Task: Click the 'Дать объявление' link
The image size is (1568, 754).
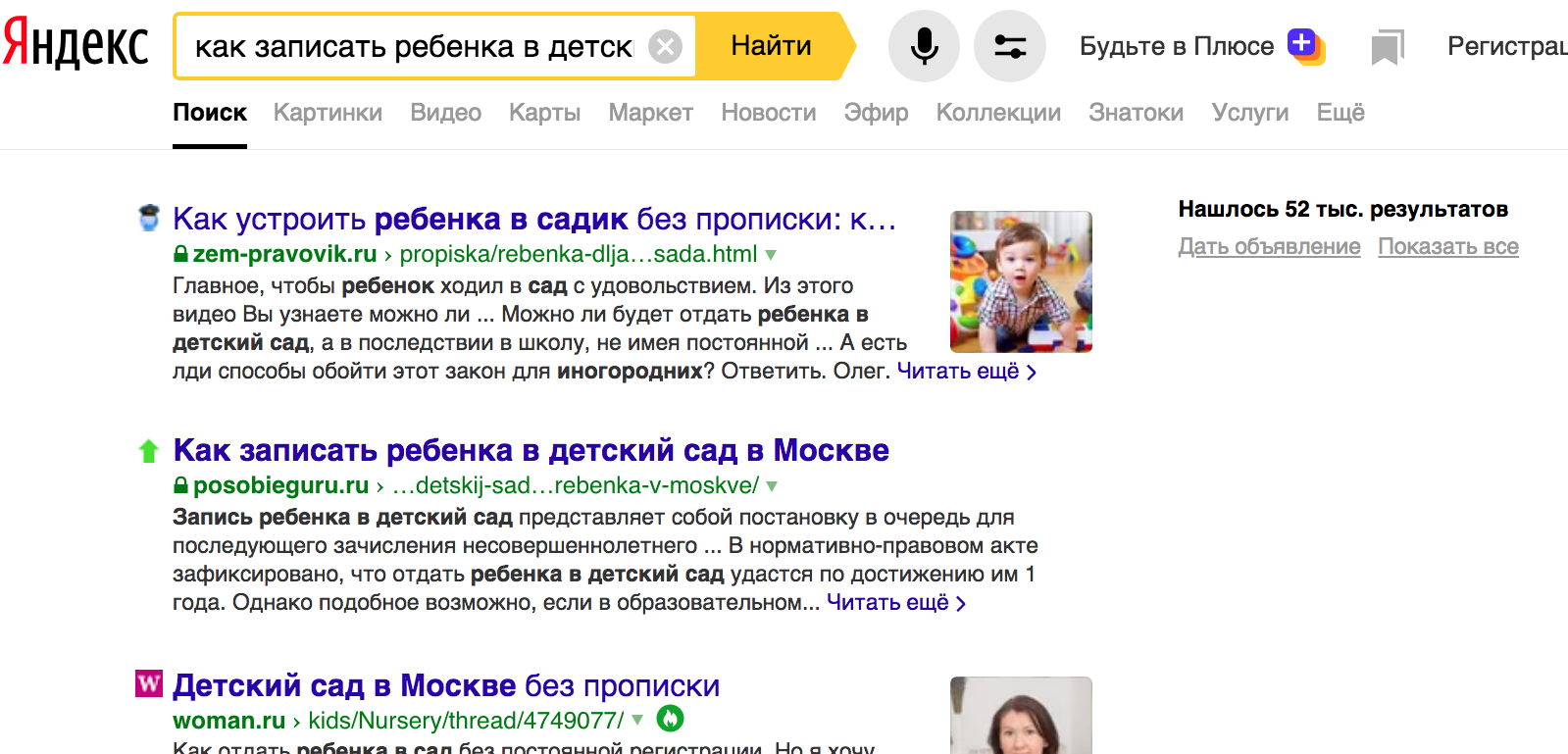Action: tap(1269, 247)
